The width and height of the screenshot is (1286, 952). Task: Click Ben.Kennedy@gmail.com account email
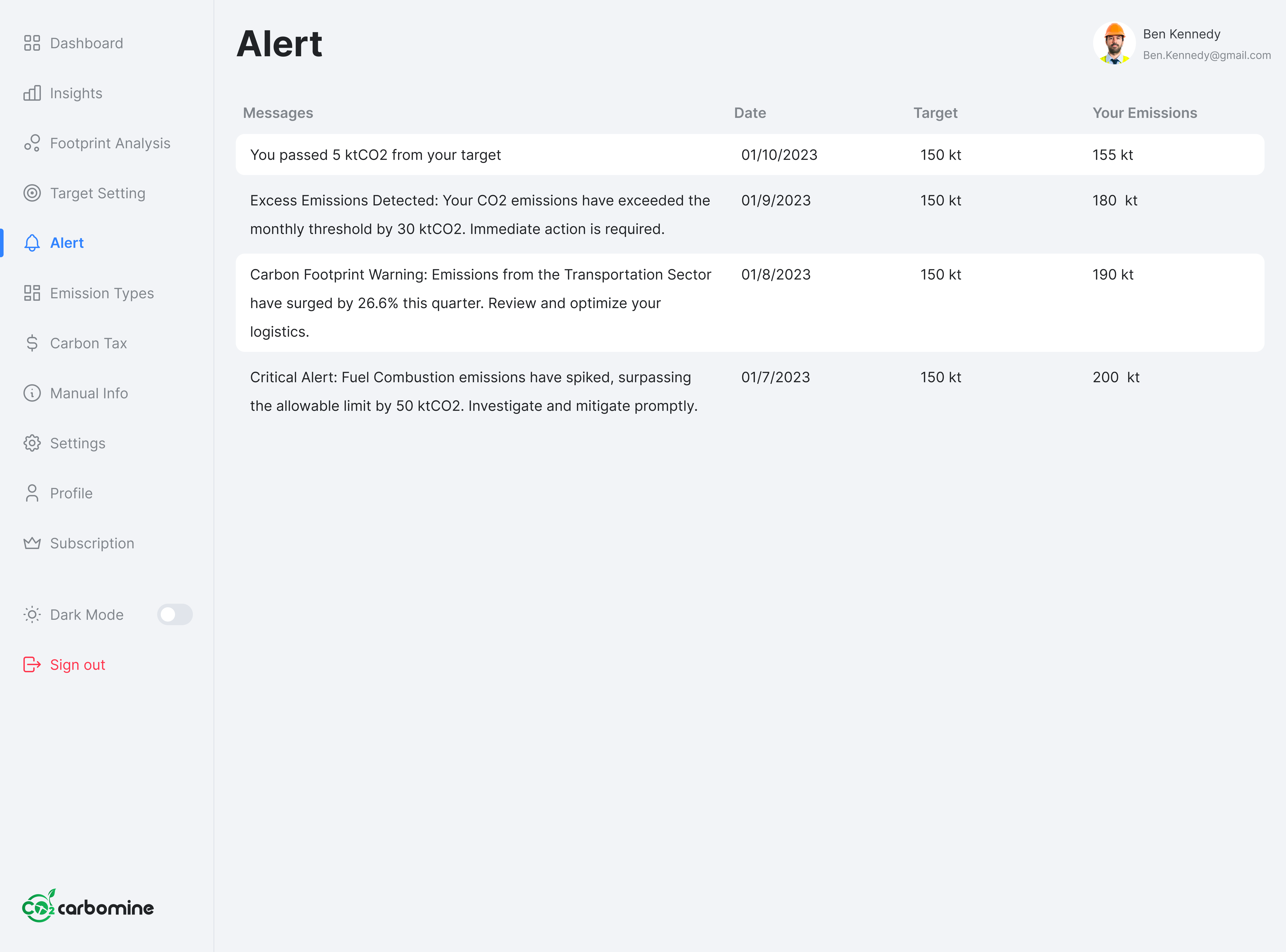pos(1207,55)
